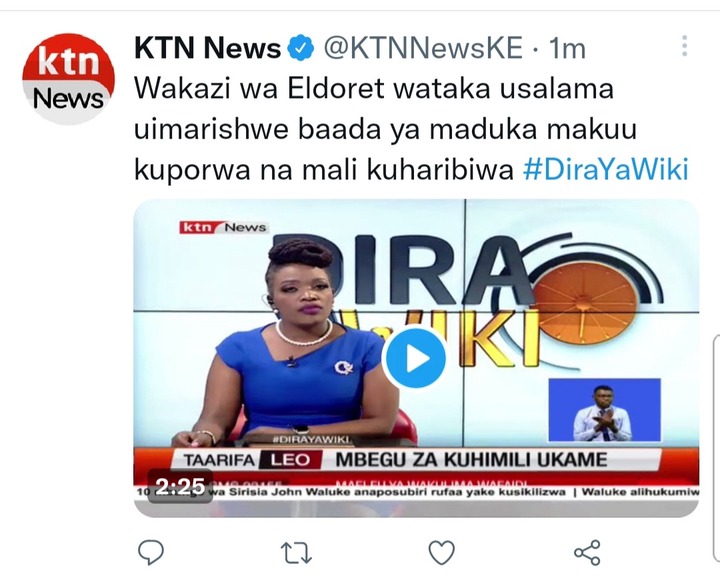720x586 pixels.
Task: Share the tweet via share icon
Action: pyautogui.click(x=587, y=552)
